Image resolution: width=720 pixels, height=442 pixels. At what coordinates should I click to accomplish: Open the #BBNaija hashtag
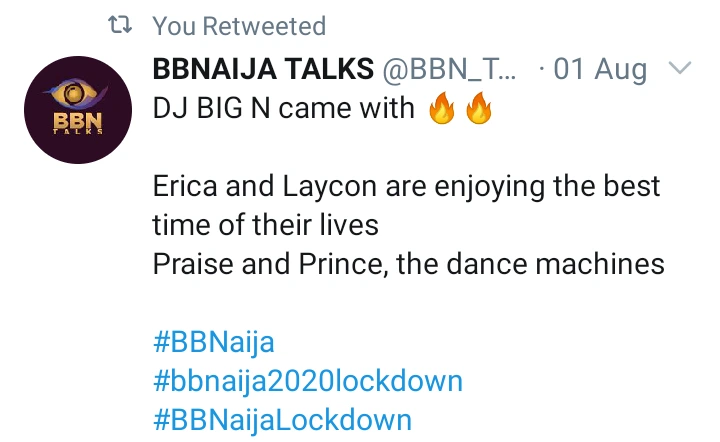pyautogui.click(x=213, y=342)
